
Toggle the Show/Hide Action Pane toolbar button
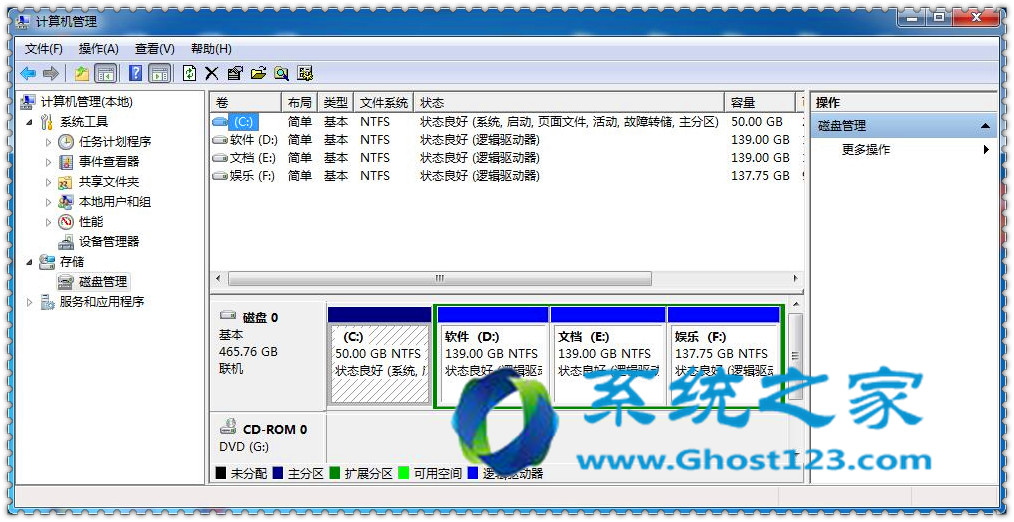point(159,73)
